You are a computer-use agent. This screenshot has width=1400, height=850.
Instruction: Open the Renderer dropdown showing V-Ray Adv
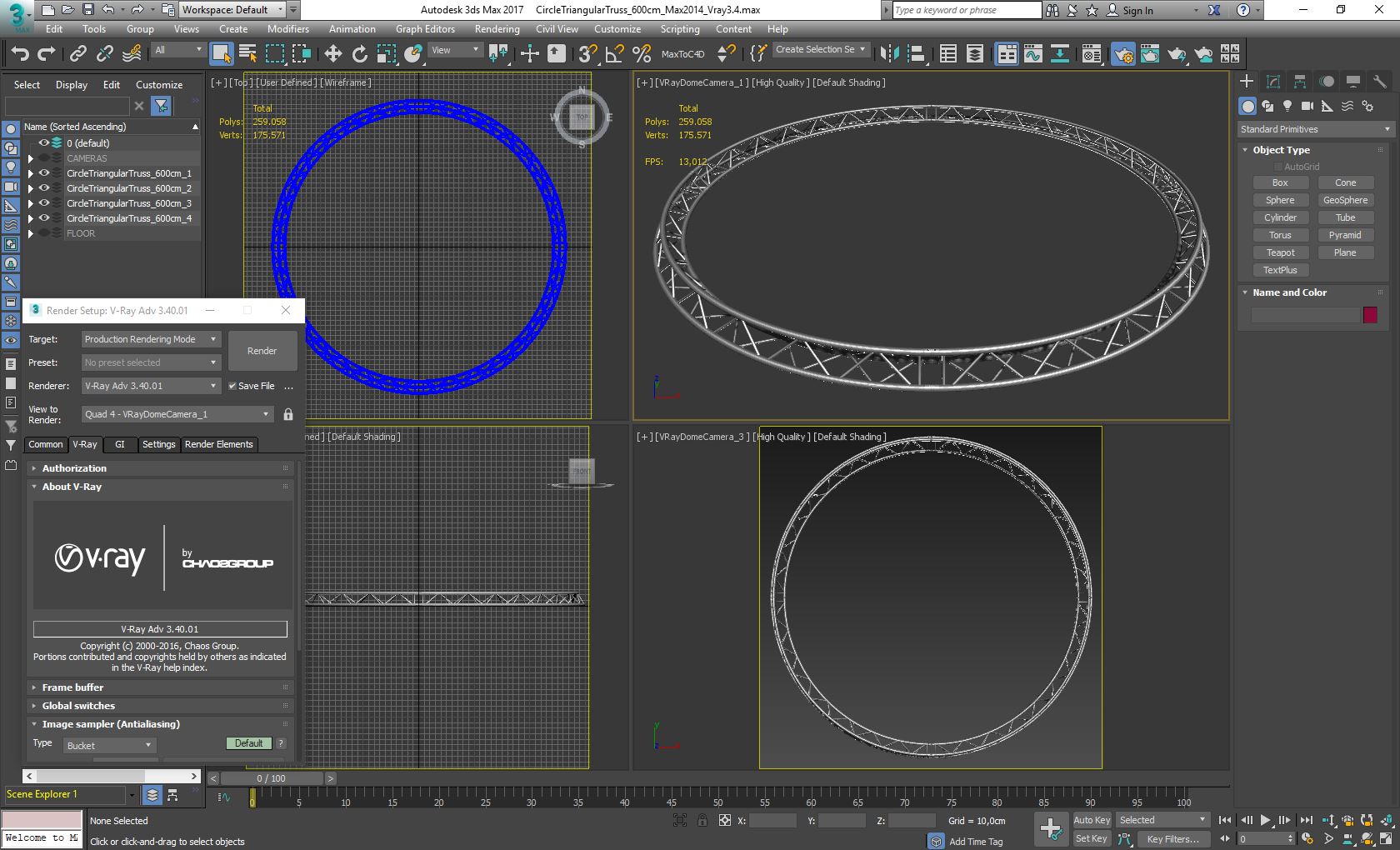tap(151, 386)
